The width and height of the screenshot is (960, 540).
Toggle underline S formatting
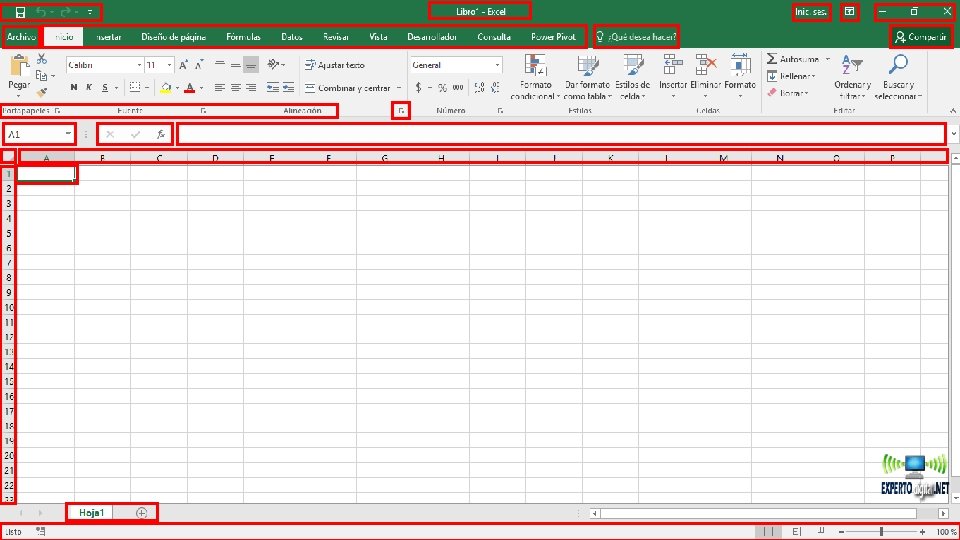tap(105, 88)
